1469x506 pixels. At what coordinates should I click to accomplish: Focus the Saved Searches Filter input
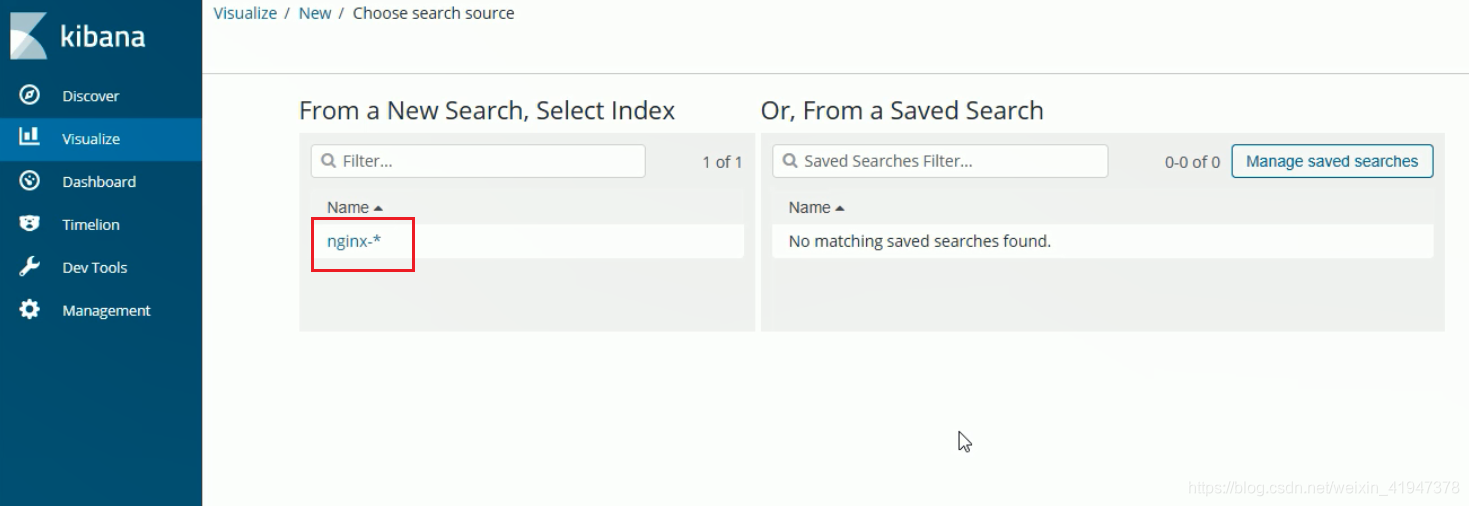coord(950,161)
